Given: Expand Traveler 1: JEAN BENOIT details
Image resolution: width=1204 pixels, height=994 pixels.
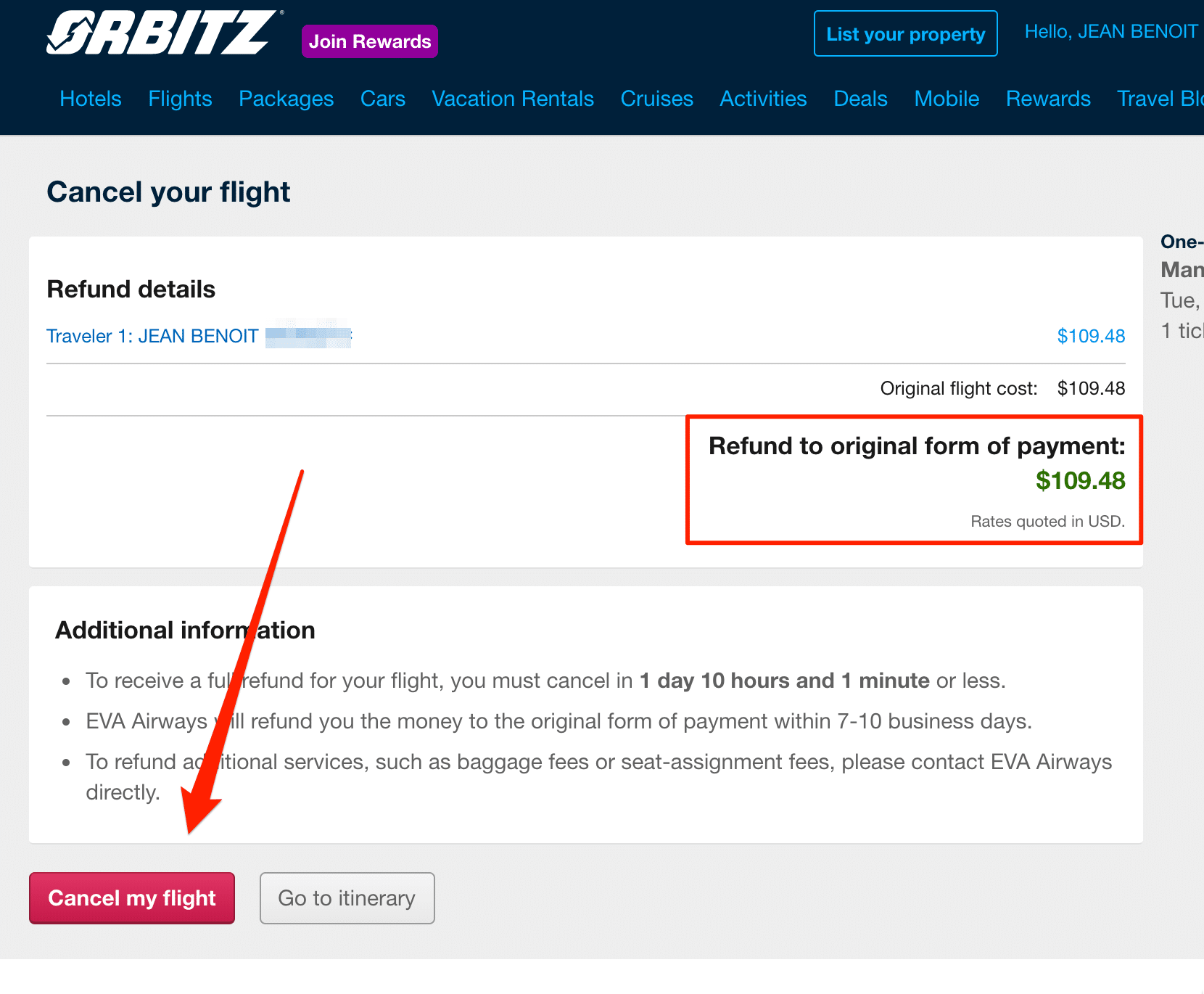Looking at the screenshot, I should (152, 337).
